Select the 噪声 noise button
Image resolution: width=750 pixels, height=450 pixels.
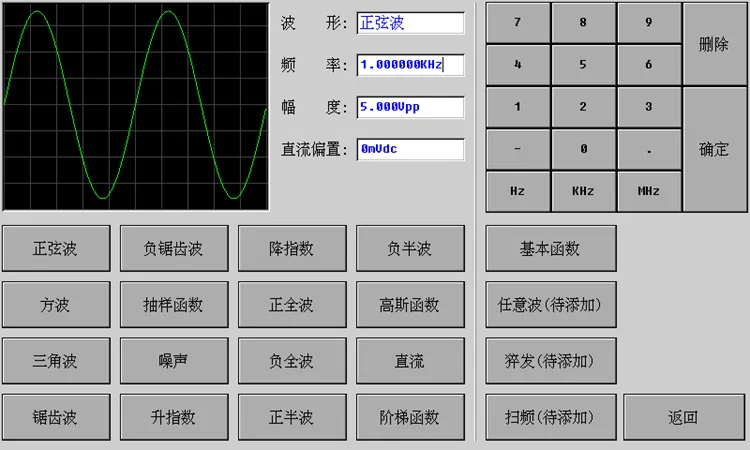click(174, 361)
